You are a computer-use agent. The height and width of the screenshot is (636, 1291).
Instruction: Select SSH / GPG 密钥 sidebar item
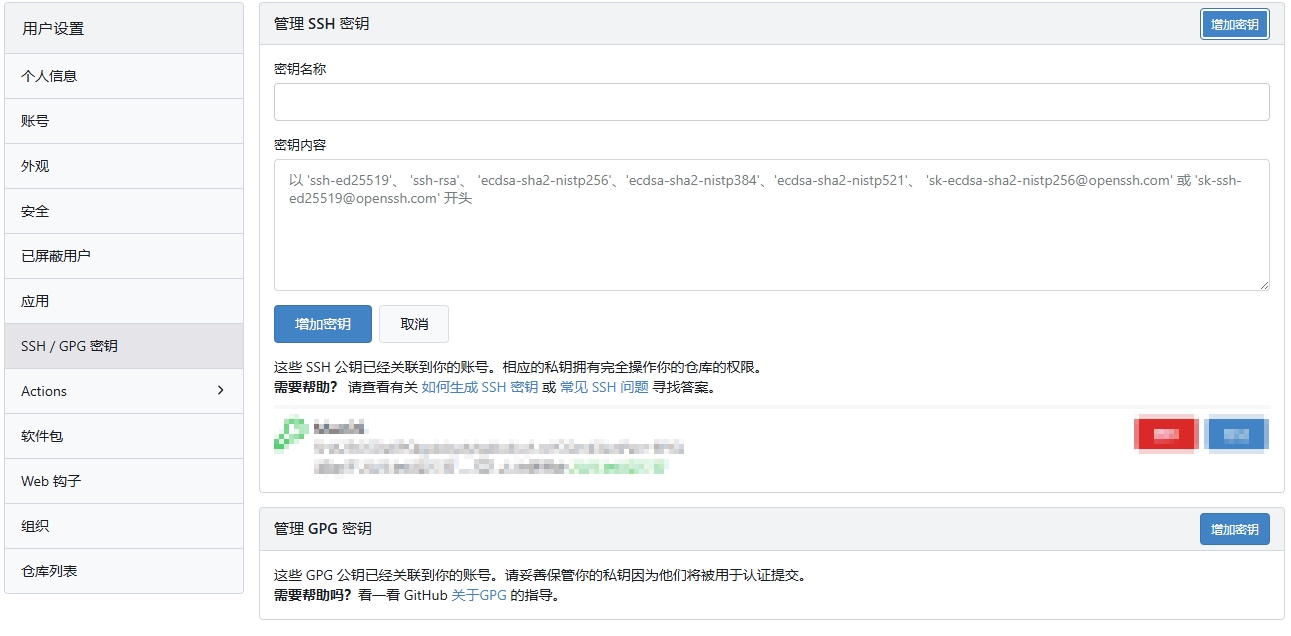[x=69, y=346]
